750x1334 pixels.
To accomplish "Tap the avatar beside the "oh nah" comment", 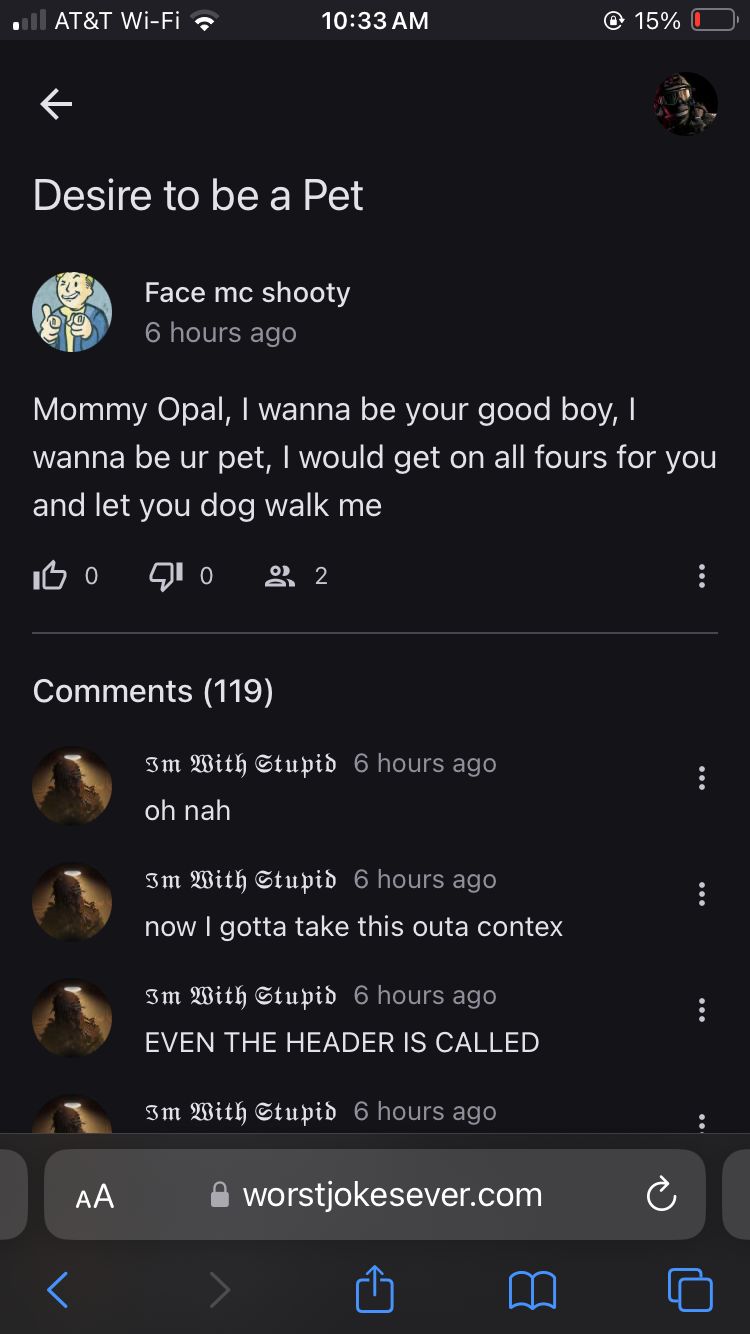I will (72, 785).
